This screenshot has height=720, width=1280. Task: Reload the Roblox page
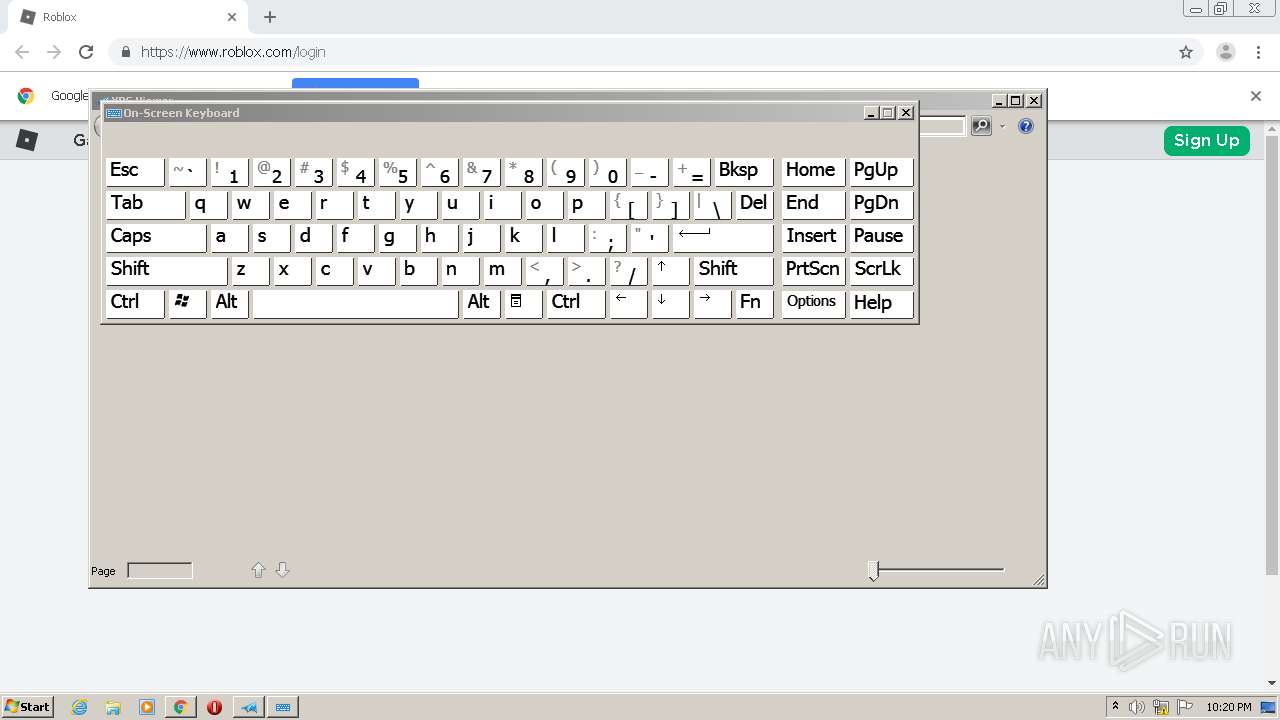click(86, 52)
